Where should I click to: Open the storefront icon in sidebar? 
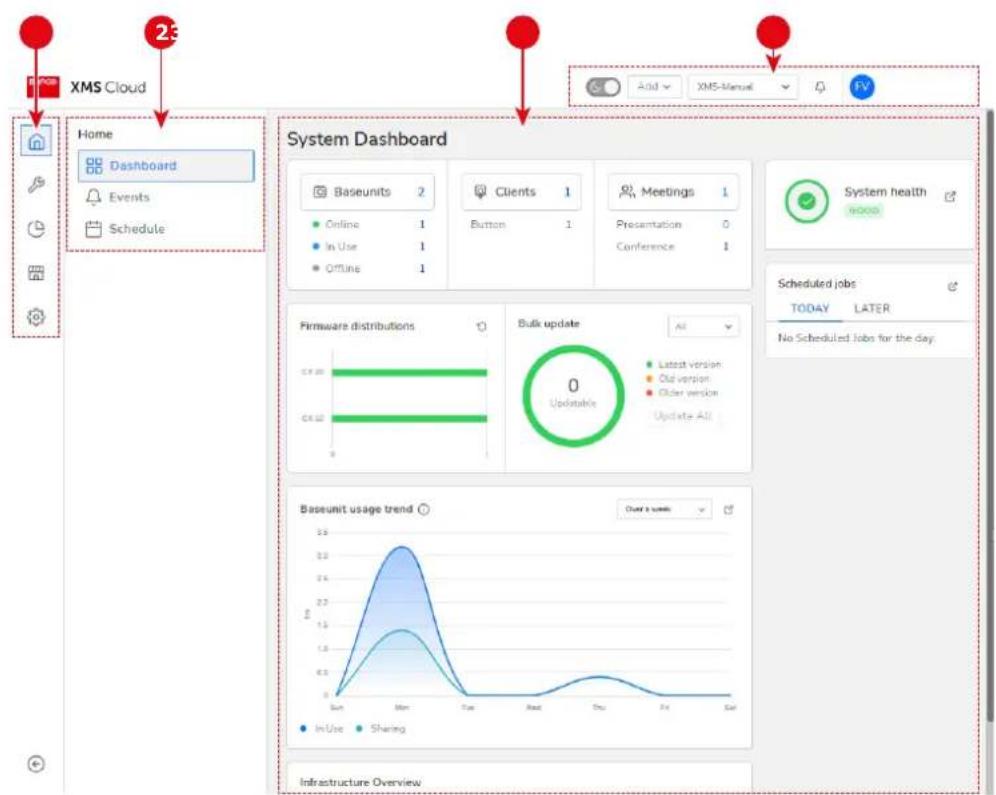(x=36, y=273)
